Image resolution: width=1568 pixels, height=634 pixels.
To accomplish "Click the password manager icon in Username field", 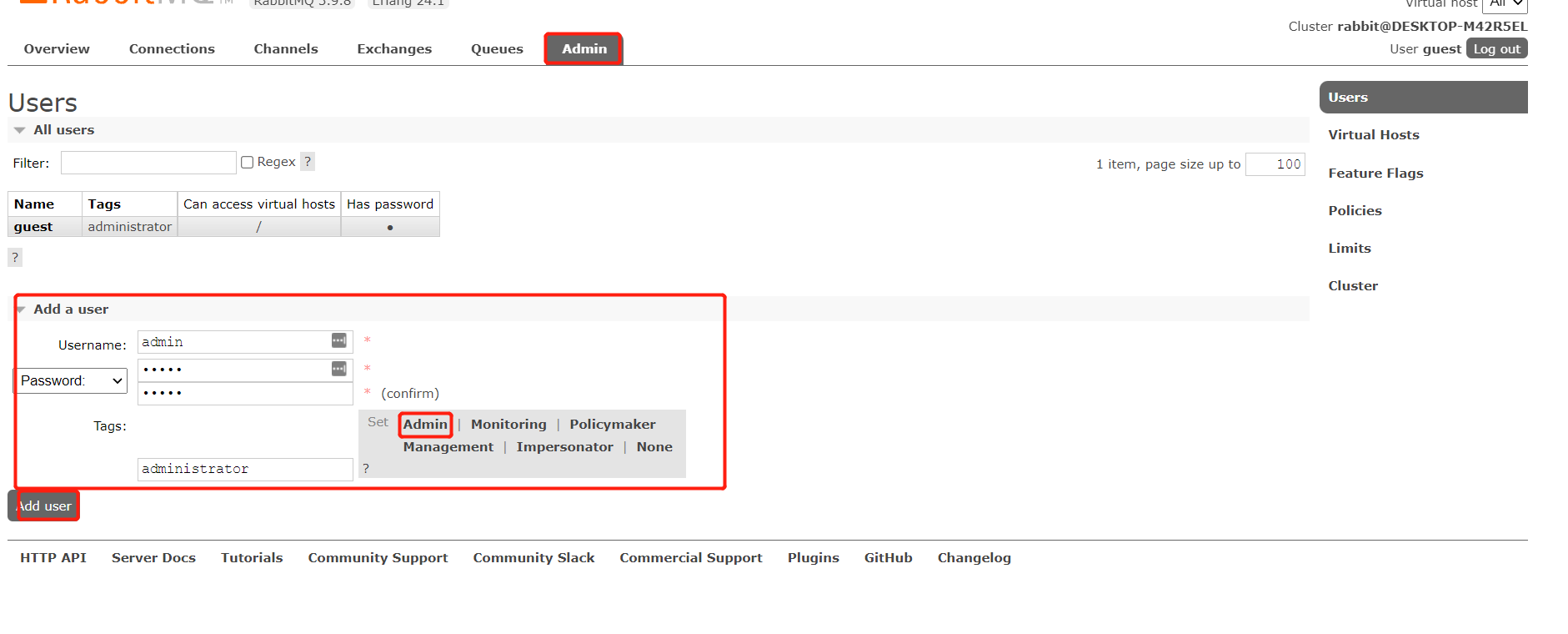I will (x=338, y=340).
